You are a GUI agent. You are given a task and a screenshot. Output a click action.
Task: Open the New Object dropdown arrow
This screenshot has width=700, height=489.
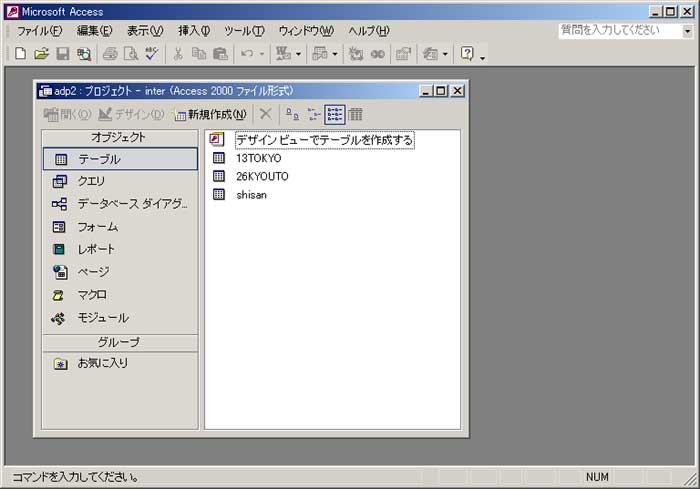tap(445, 54)
